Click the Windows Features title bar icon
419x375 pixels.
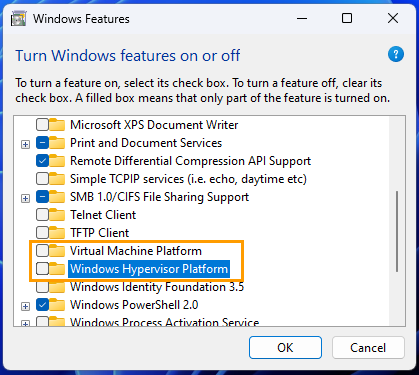[18, 19]
